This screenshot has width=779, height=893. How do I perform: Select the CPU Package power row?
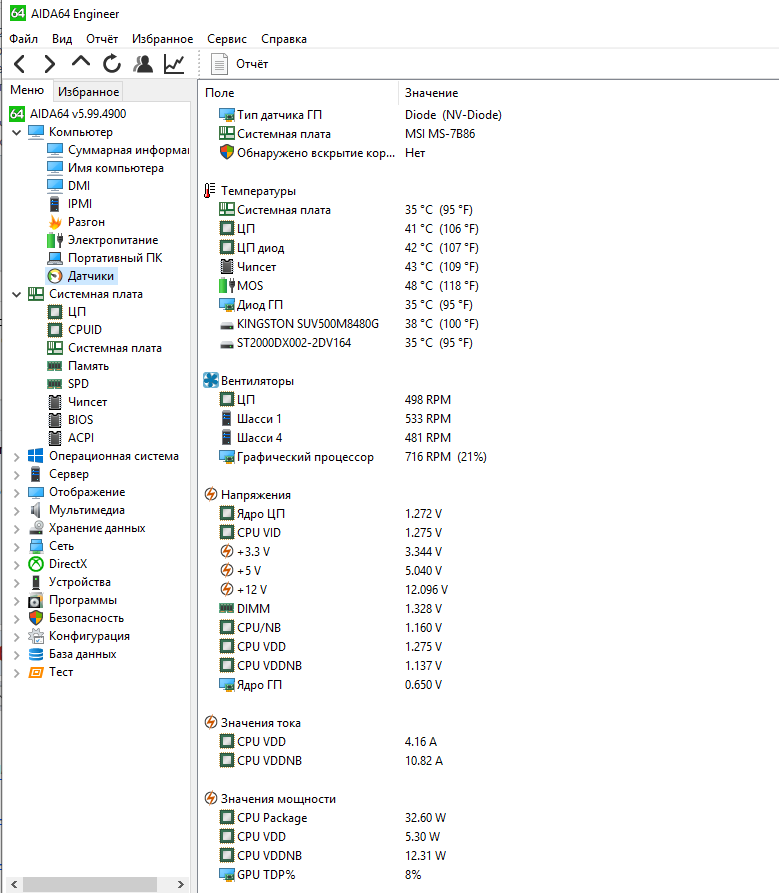tap(333, 818)
